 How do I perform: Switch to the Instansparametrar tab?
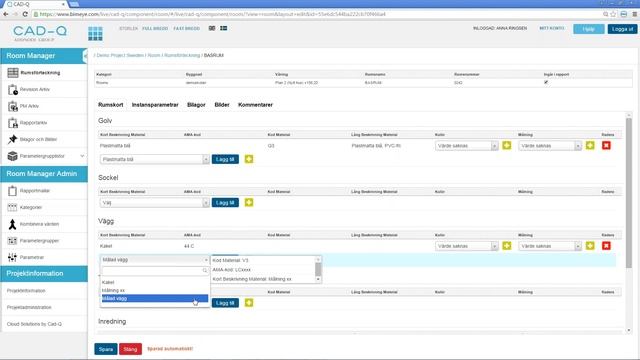click(155, 105)
